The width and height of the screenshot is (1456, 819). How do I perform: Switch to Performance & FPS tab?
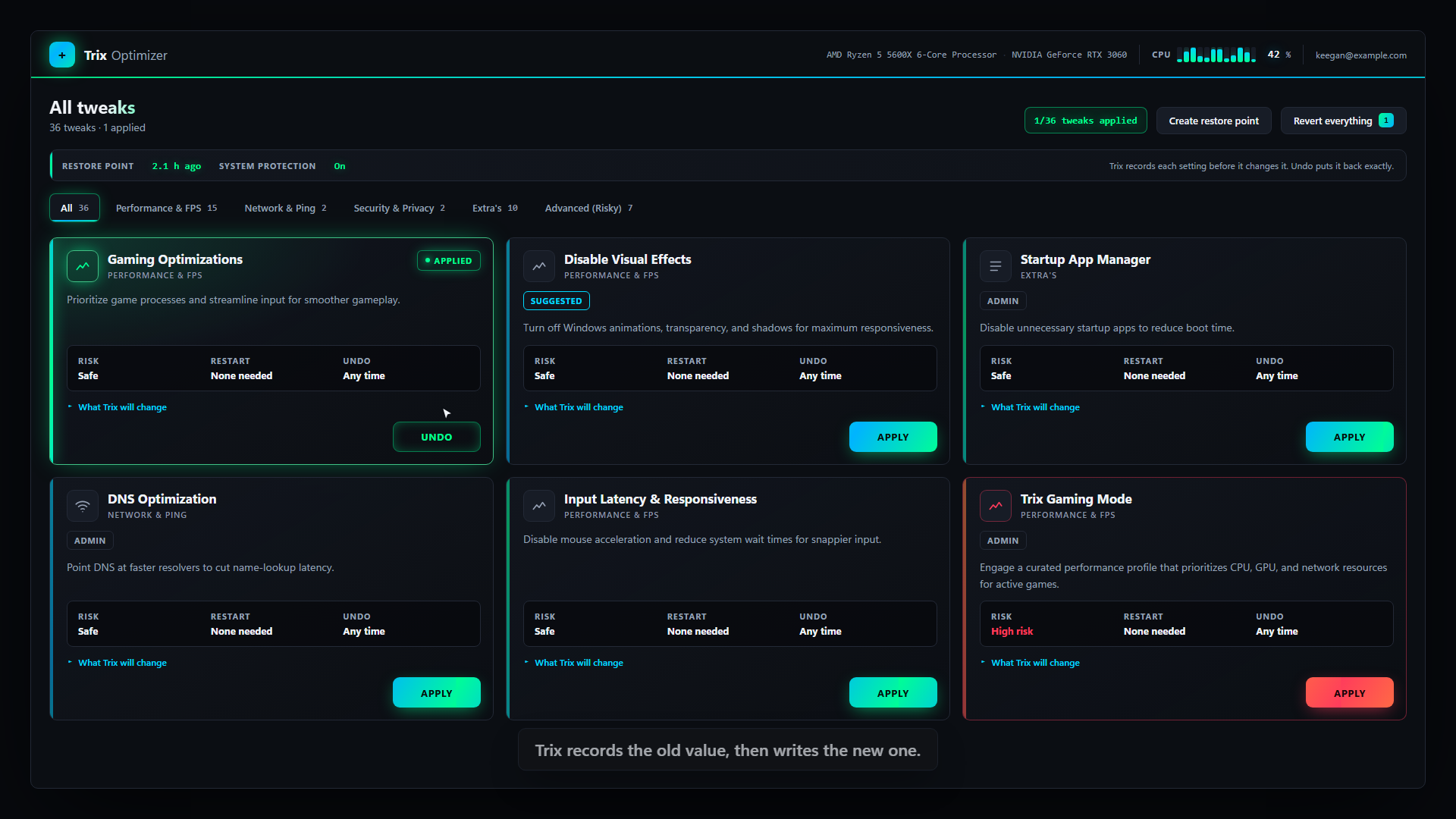coord(166,208)
